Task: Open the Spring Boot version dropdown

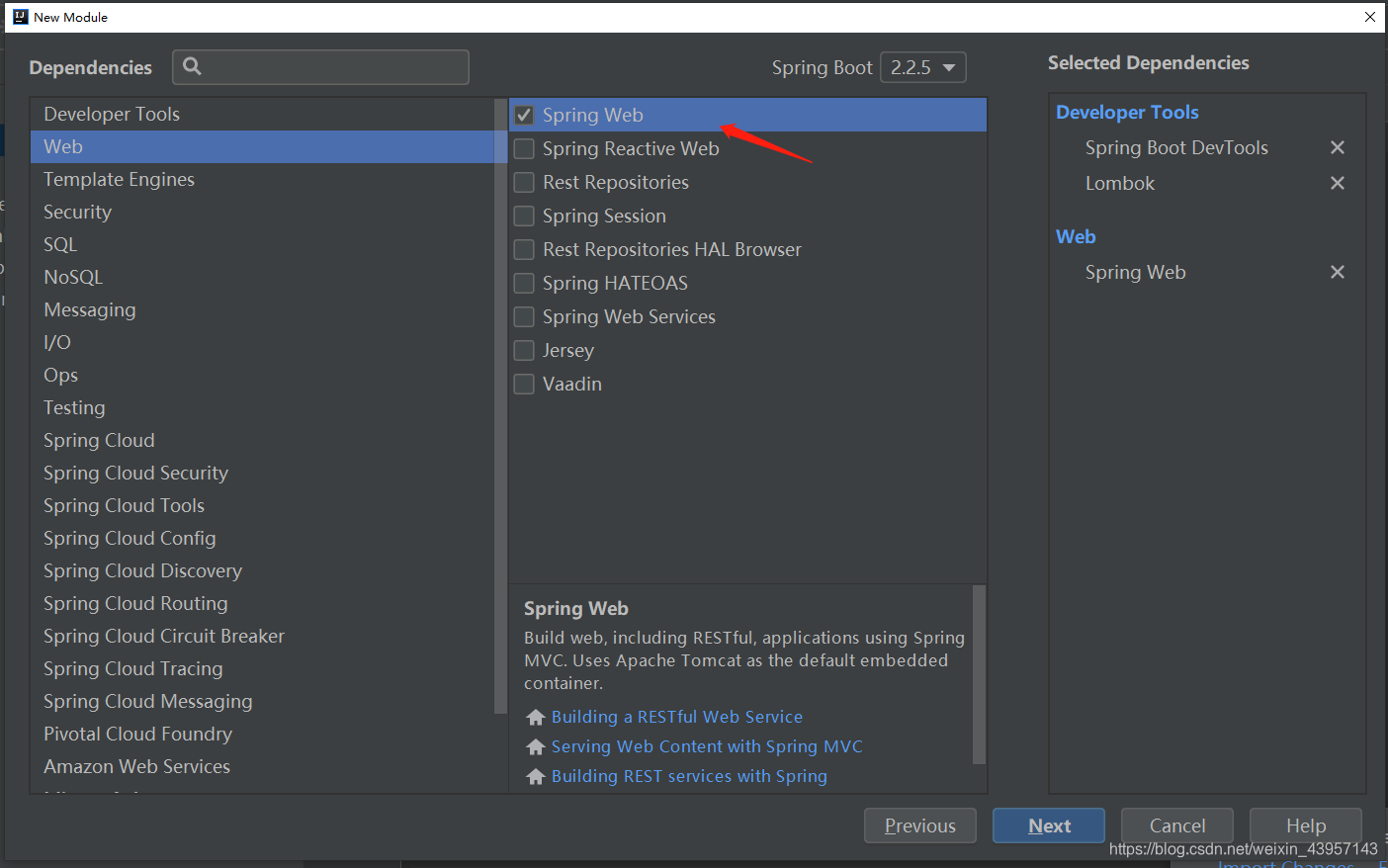Action: (922, 67)
